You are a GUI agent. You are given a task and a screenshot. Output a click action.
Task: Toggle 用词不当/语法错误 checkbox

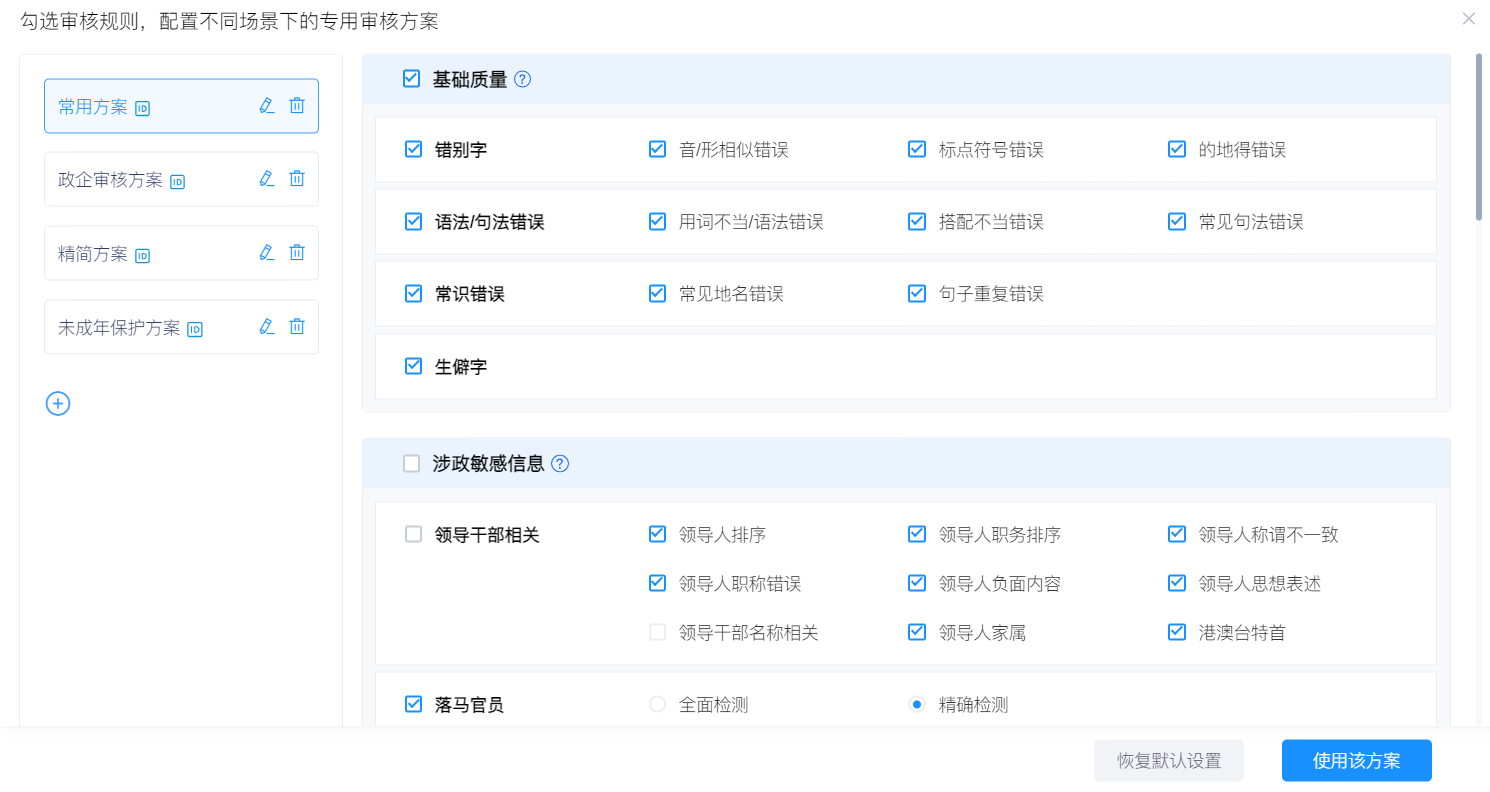(657, 221)
